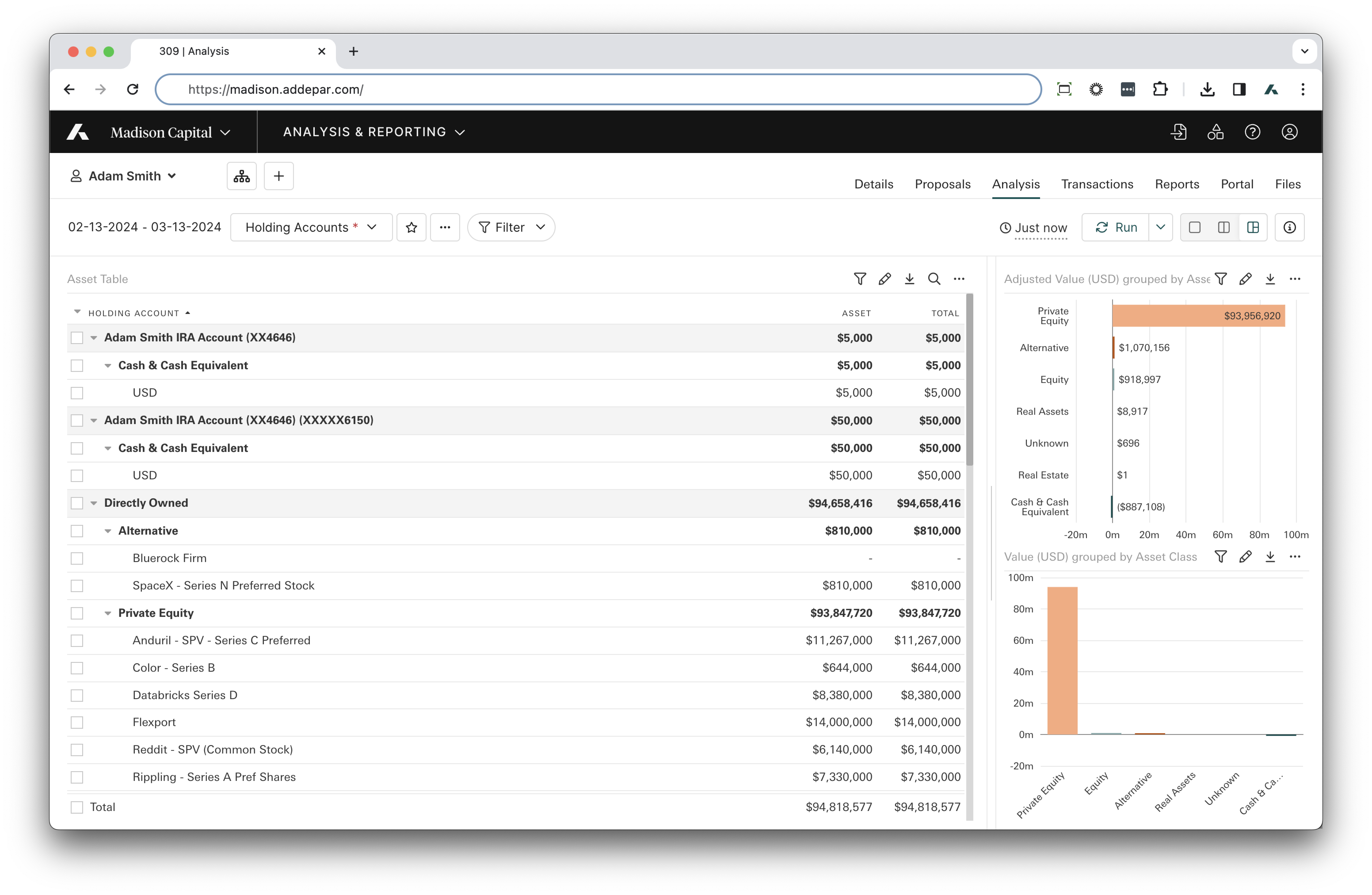Switch to the Transactions tab
Viewport: 1372px width, 895px height.
pyautogui.click(x=1097, y=184)
